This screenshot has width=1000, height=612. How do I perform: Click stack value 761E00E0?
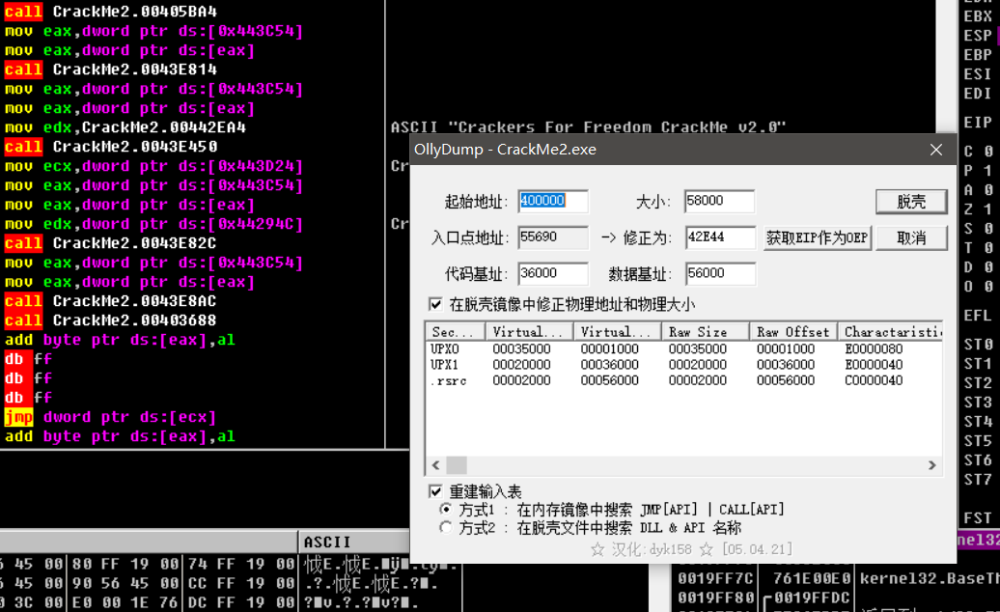[x=811, y=579]
